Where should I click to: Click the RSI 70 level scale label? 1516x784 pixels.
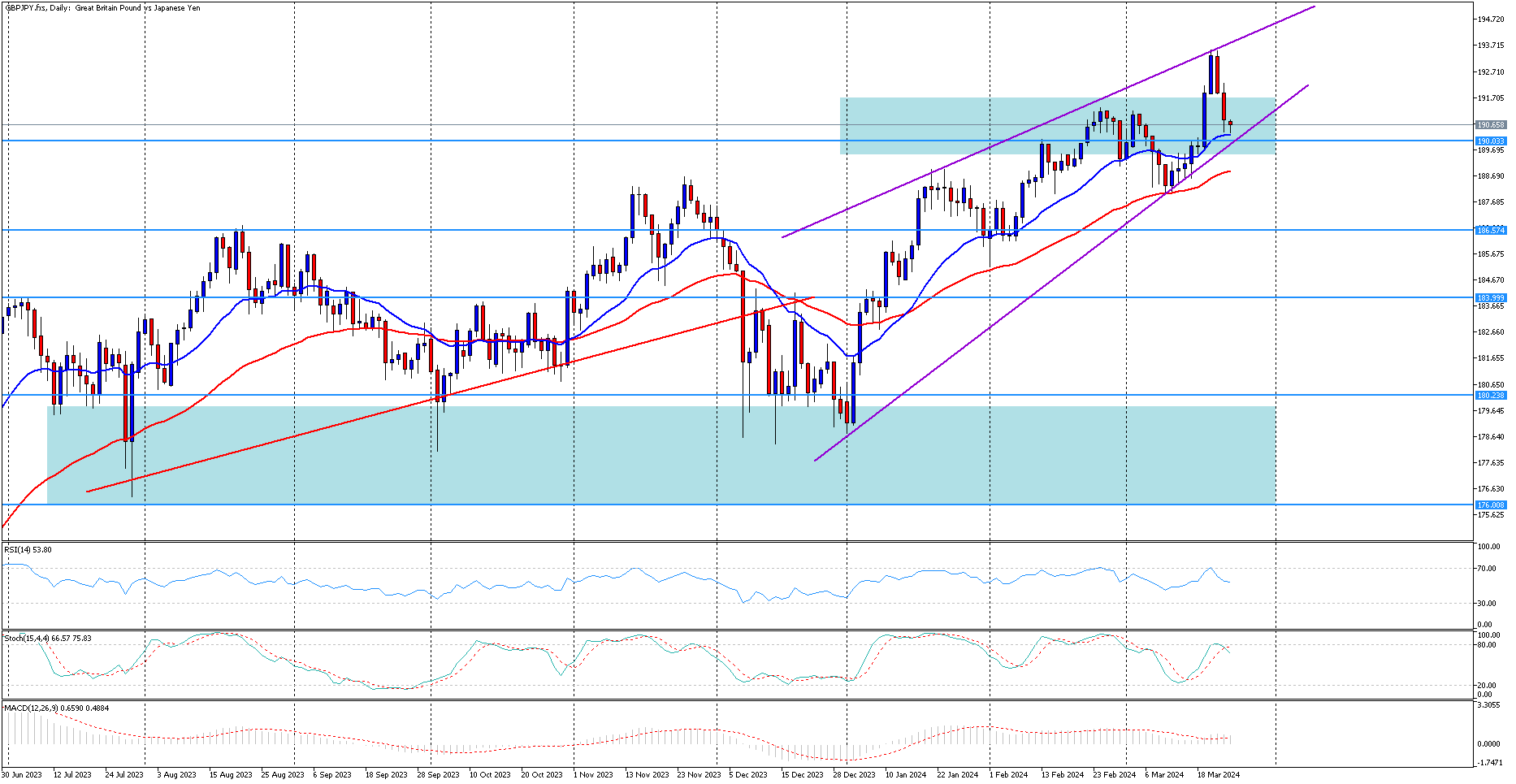[x=1487, y=569]
